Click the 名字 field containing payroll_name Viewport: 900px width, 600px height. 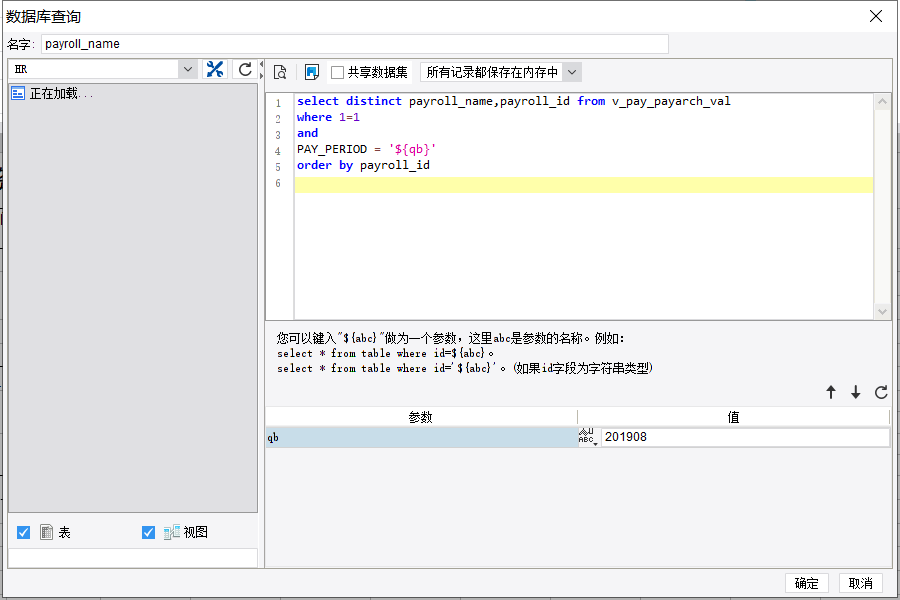coord(355,44)
